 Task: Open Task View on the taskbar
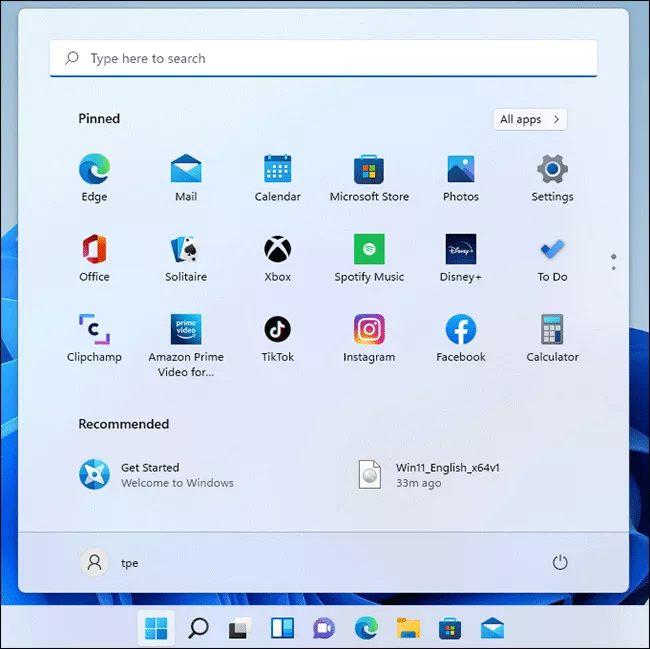click(x=240, y=628)
